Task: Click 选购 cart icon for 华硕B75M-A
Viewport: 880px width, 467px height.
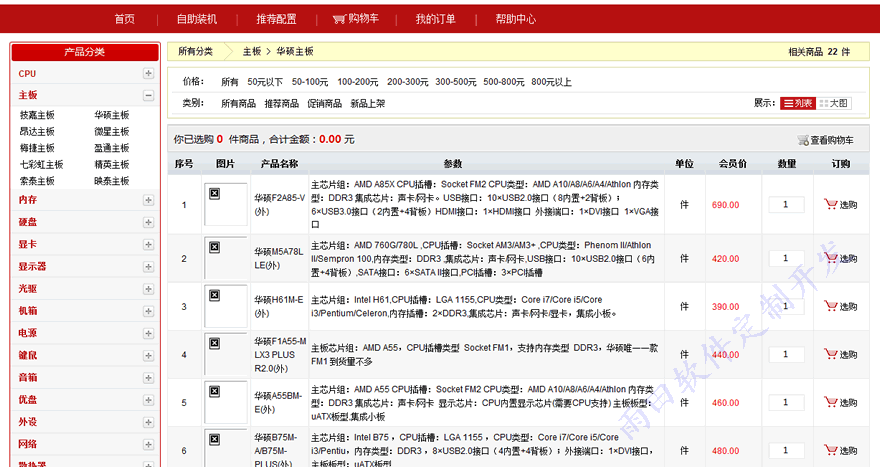Action: coord(840,451)
